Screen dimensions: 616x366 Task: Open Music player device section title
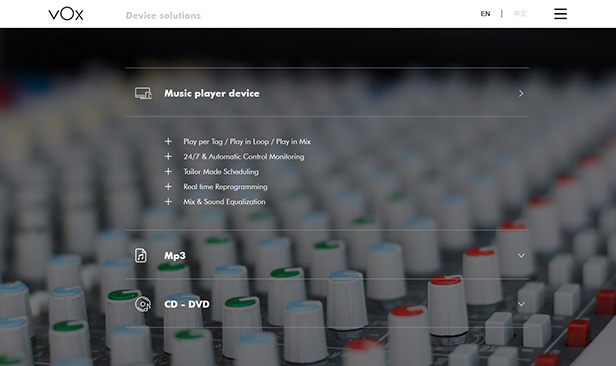(x=212, y=93)
